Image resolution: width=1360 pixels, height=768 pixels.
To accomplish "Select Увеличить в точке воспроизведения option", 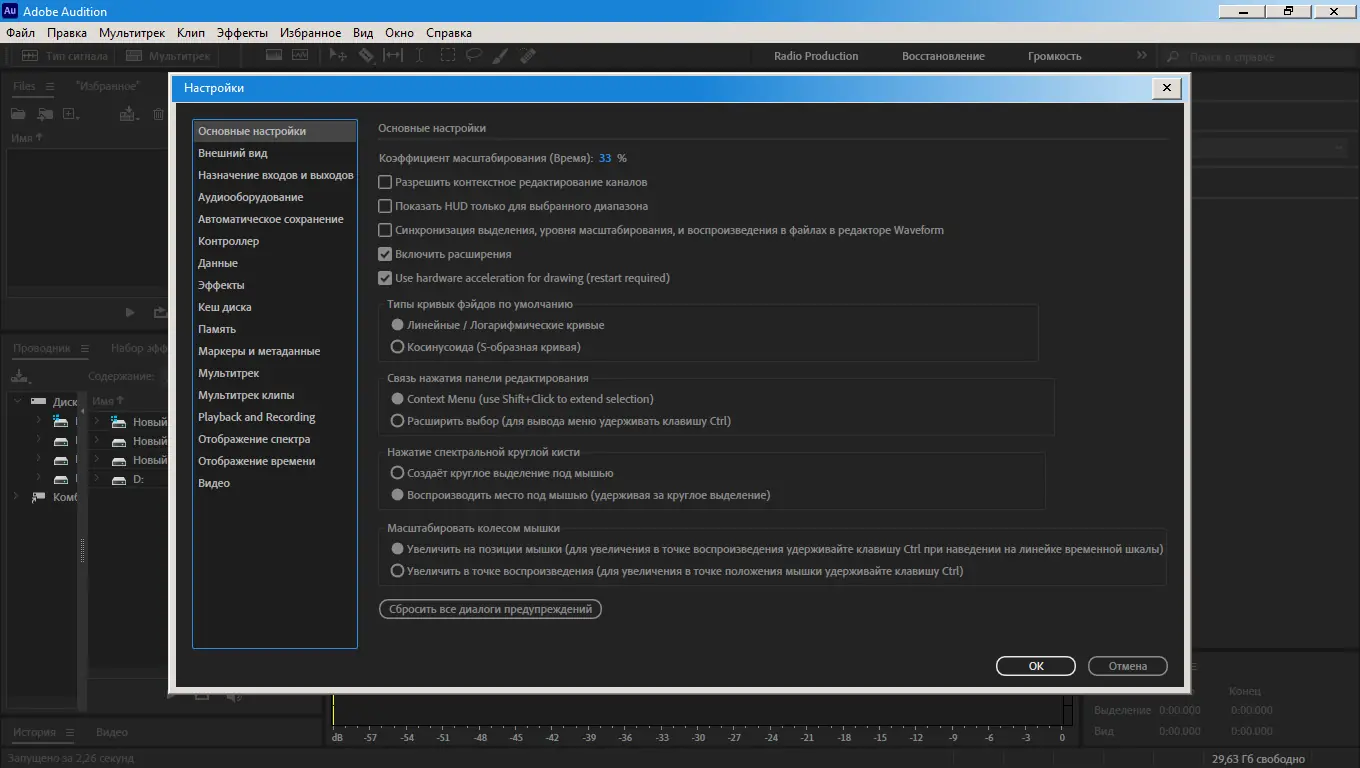I will pos(398,571).
